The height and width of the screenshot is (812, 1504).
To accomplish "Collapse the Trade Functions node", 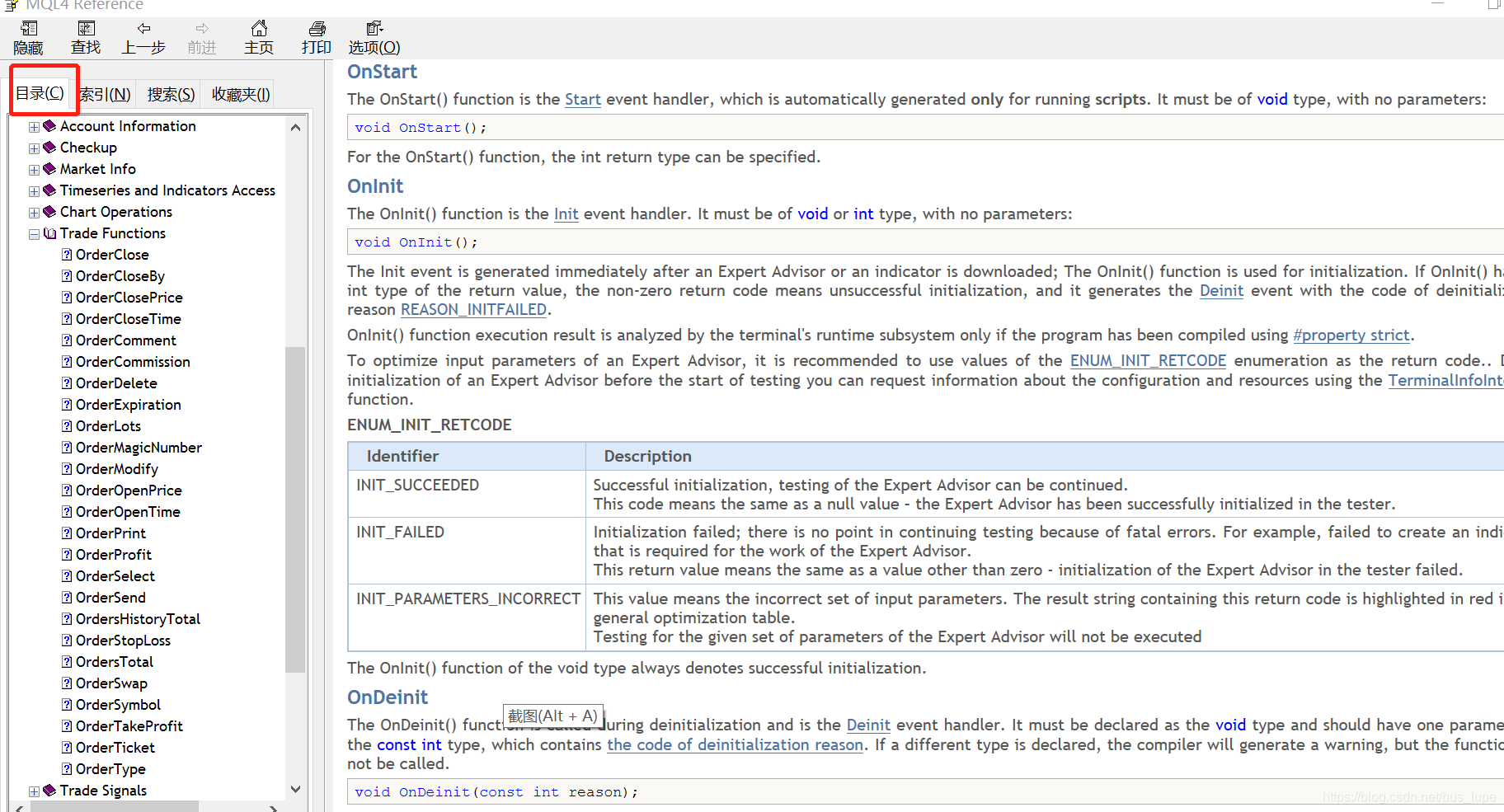I will pos(34,234).
